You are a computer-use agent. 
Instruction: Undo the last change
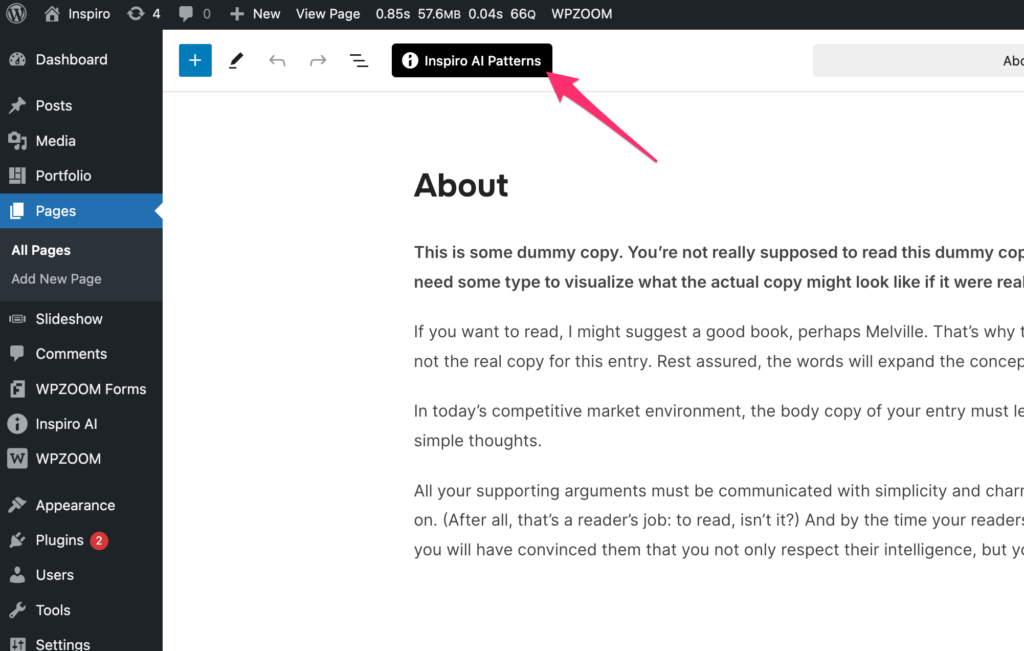(277, 61)
